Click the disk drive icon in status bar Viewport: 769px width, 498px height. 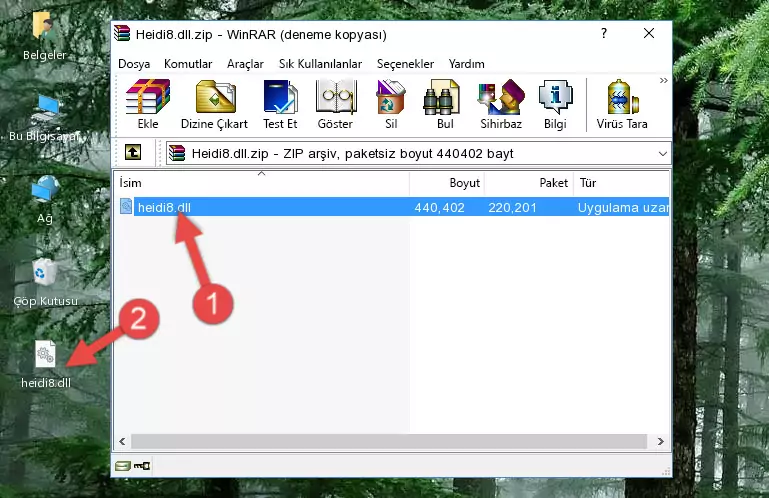point(123,466)
